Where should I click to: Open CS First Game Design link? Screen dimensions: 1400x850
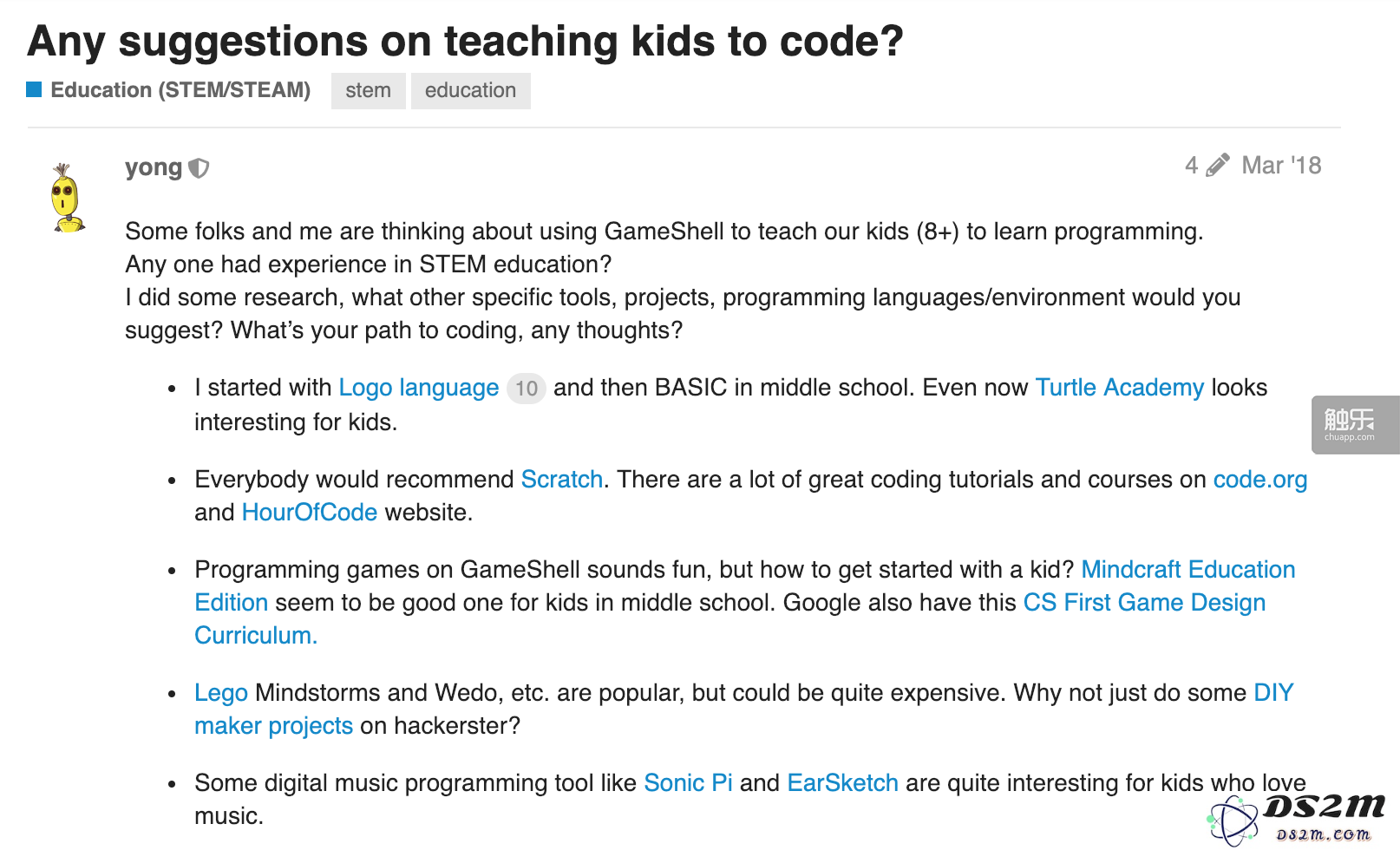click(1144, 603)
